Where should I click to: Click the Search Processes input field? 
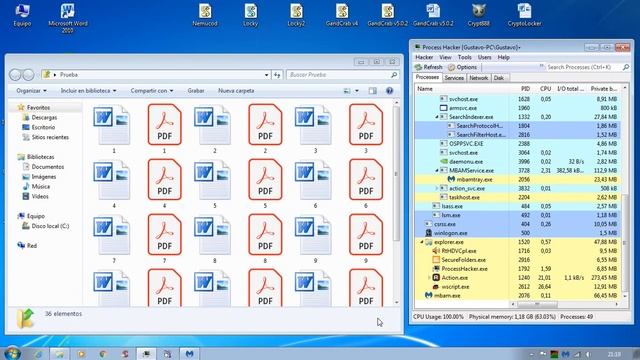583,67
